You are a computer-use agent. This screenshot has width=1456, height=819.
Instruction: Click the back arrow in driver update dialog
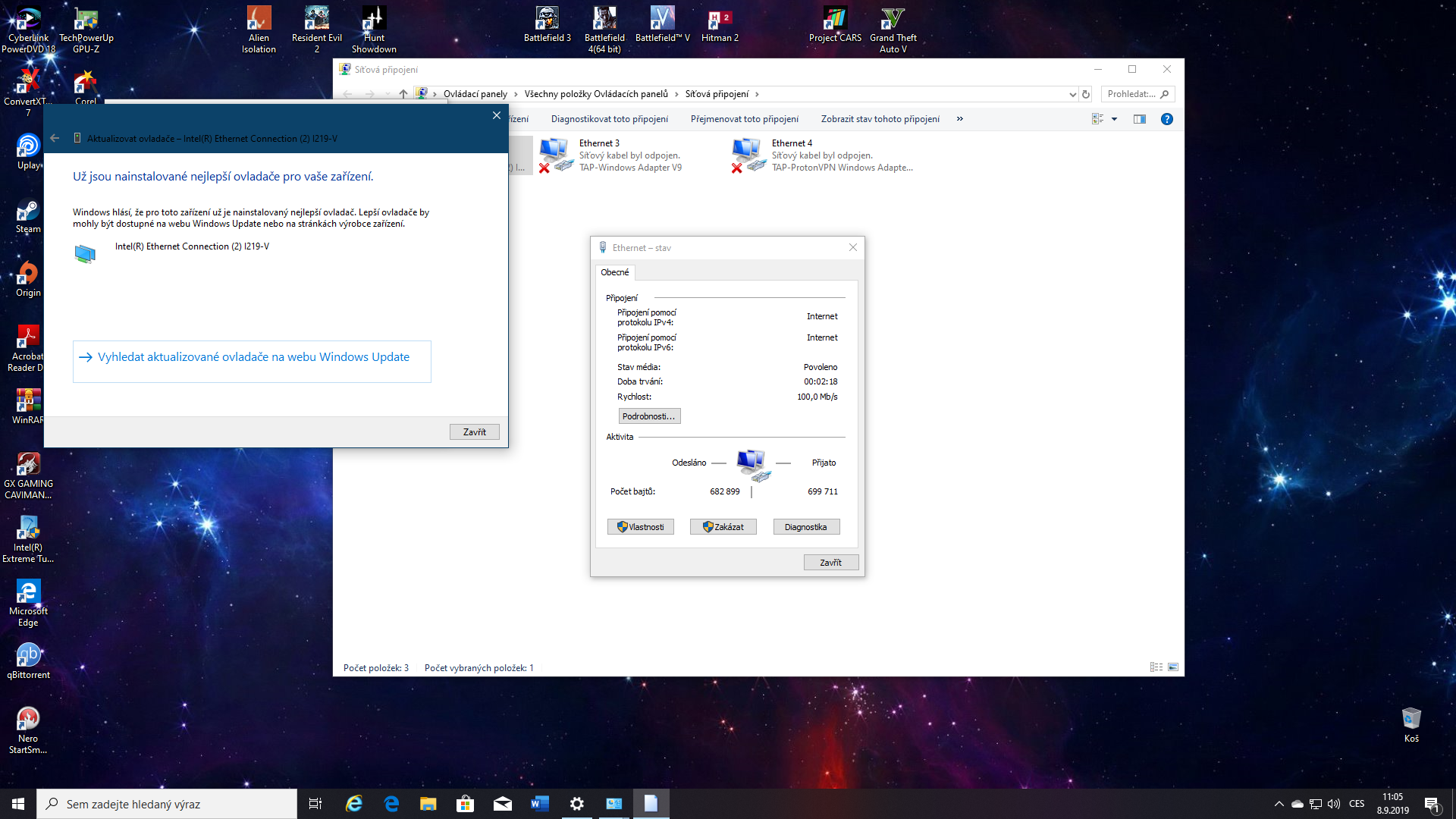tap(55, 138)
